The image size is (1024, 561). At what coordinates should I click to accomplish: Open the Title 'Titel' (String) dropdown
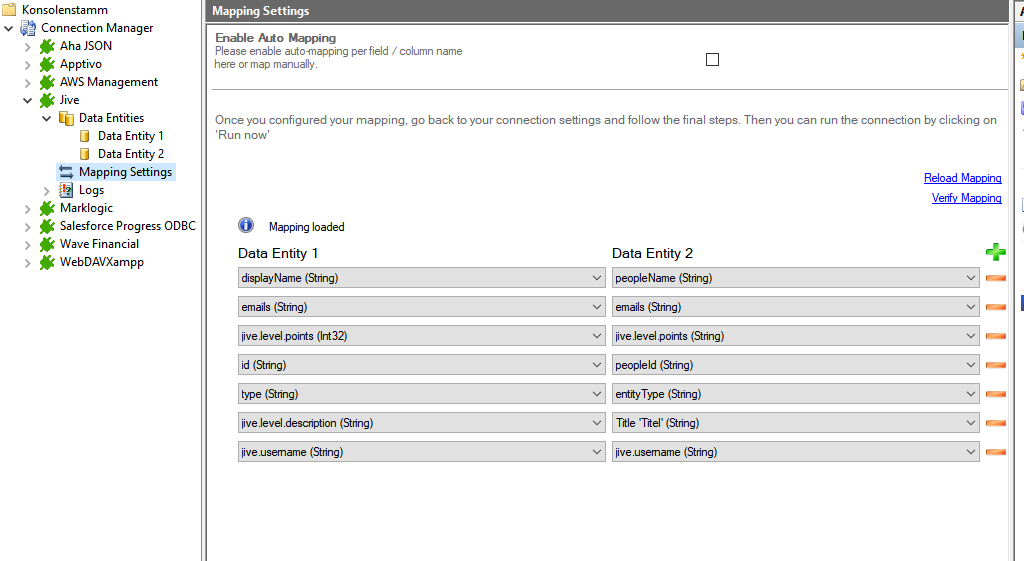point(970,423)
